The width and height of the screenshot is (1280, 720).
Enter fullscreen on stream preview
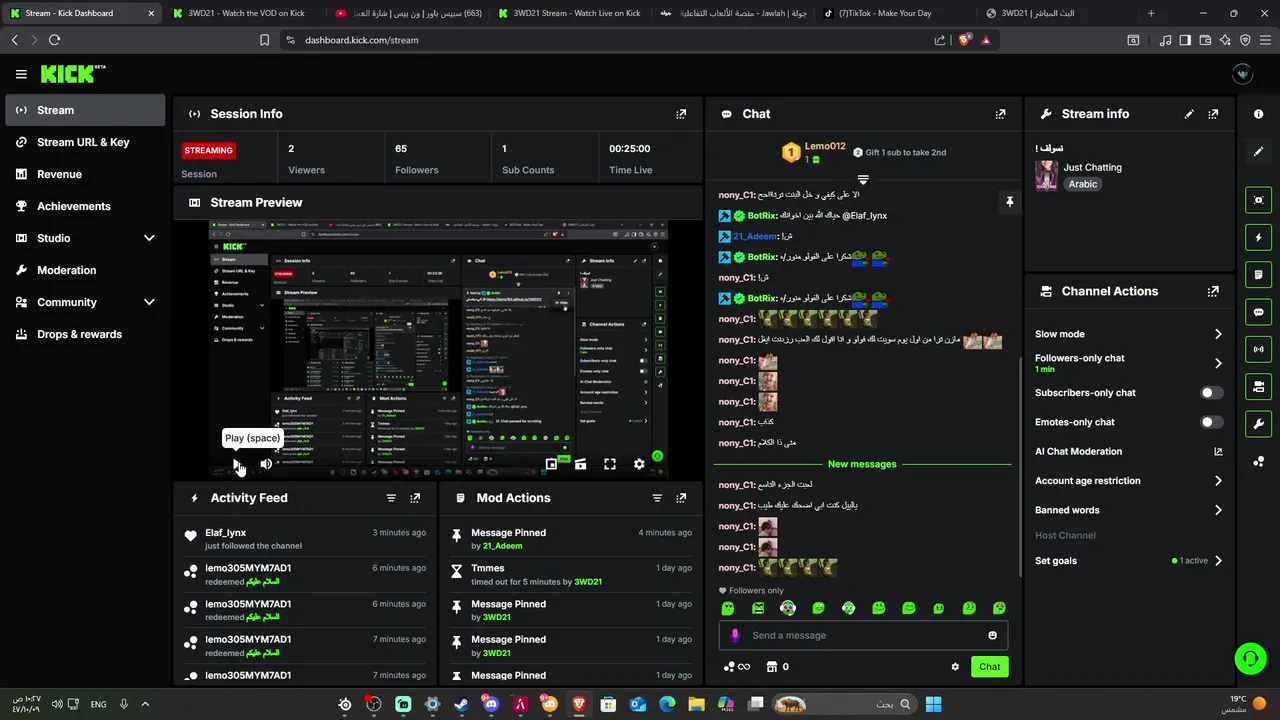coord(609,464)
